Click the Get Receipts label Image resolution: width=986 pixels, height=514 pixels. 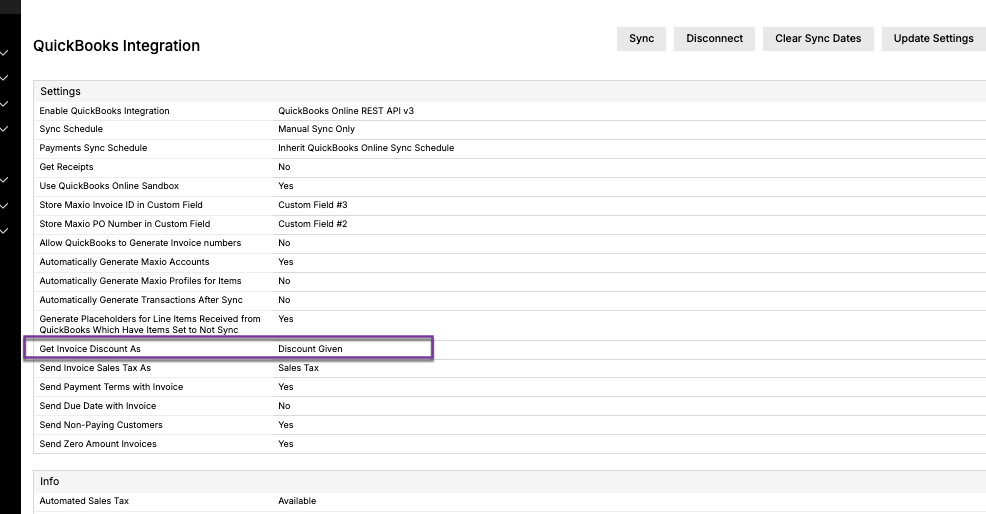66,167
